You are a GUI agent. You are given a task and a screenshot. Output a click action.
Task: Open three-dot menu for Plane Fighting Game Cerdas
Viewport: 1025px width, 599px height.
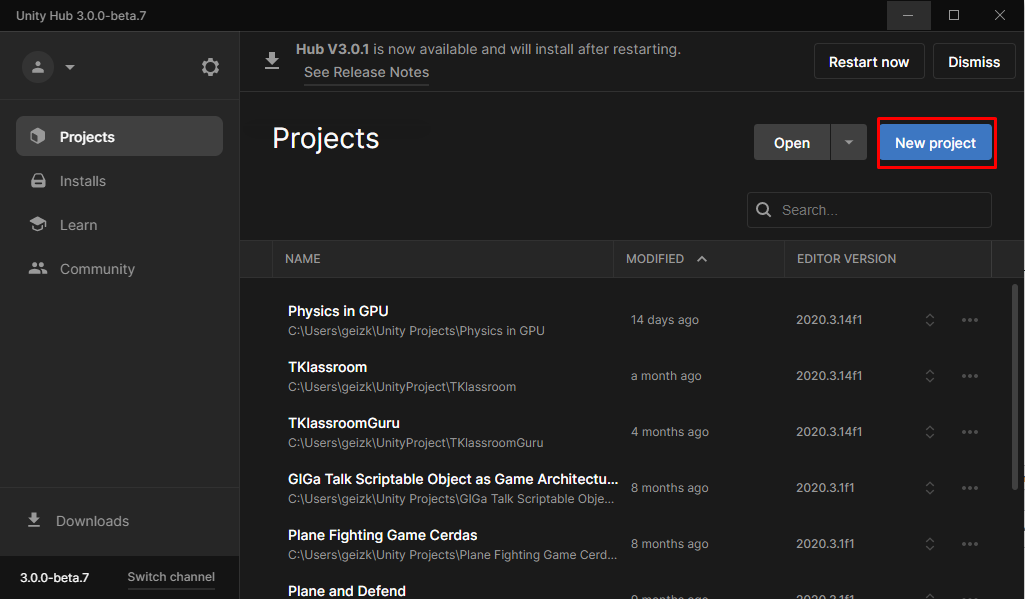tap(969, 544)
